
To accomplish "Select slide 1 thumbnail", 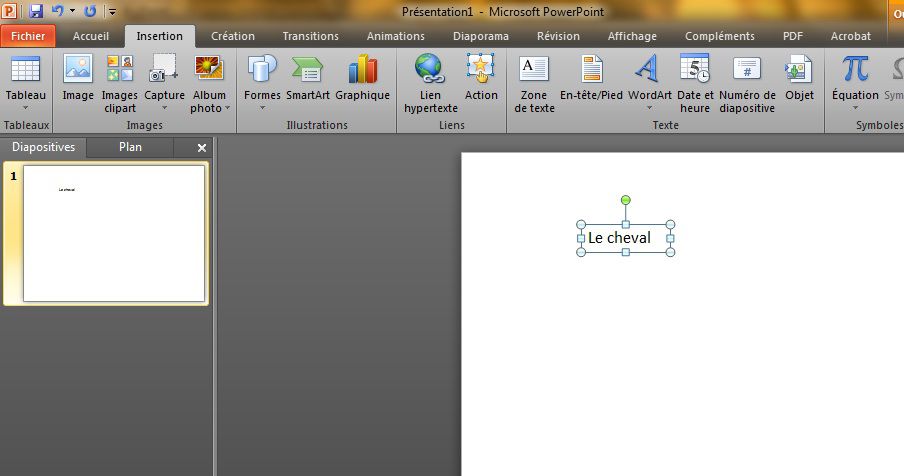I will click(114, 233).
